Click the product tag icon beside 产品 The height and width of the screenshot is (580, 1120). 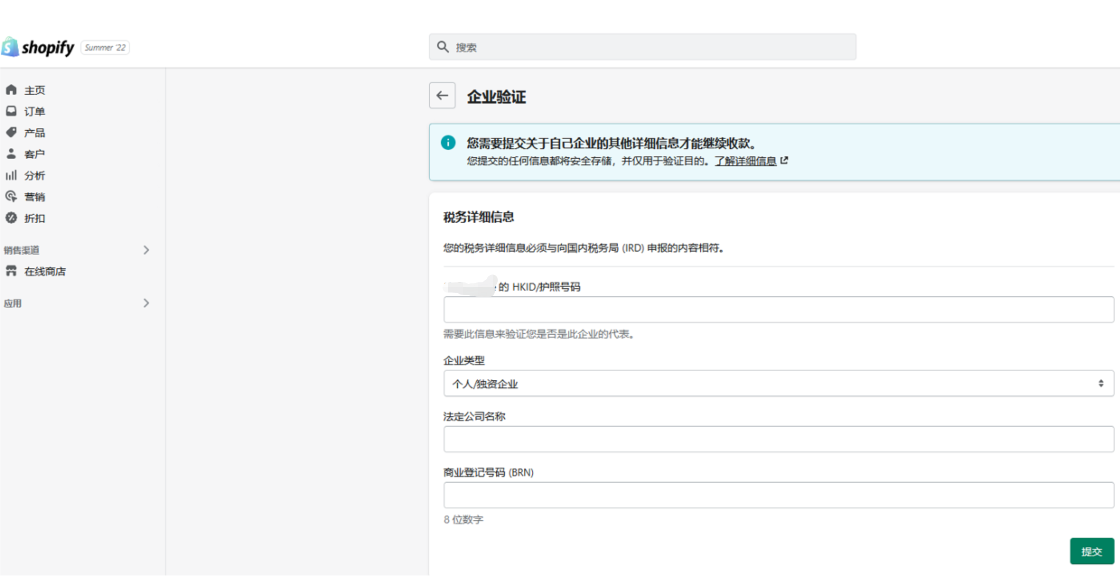tap(11, 132)
